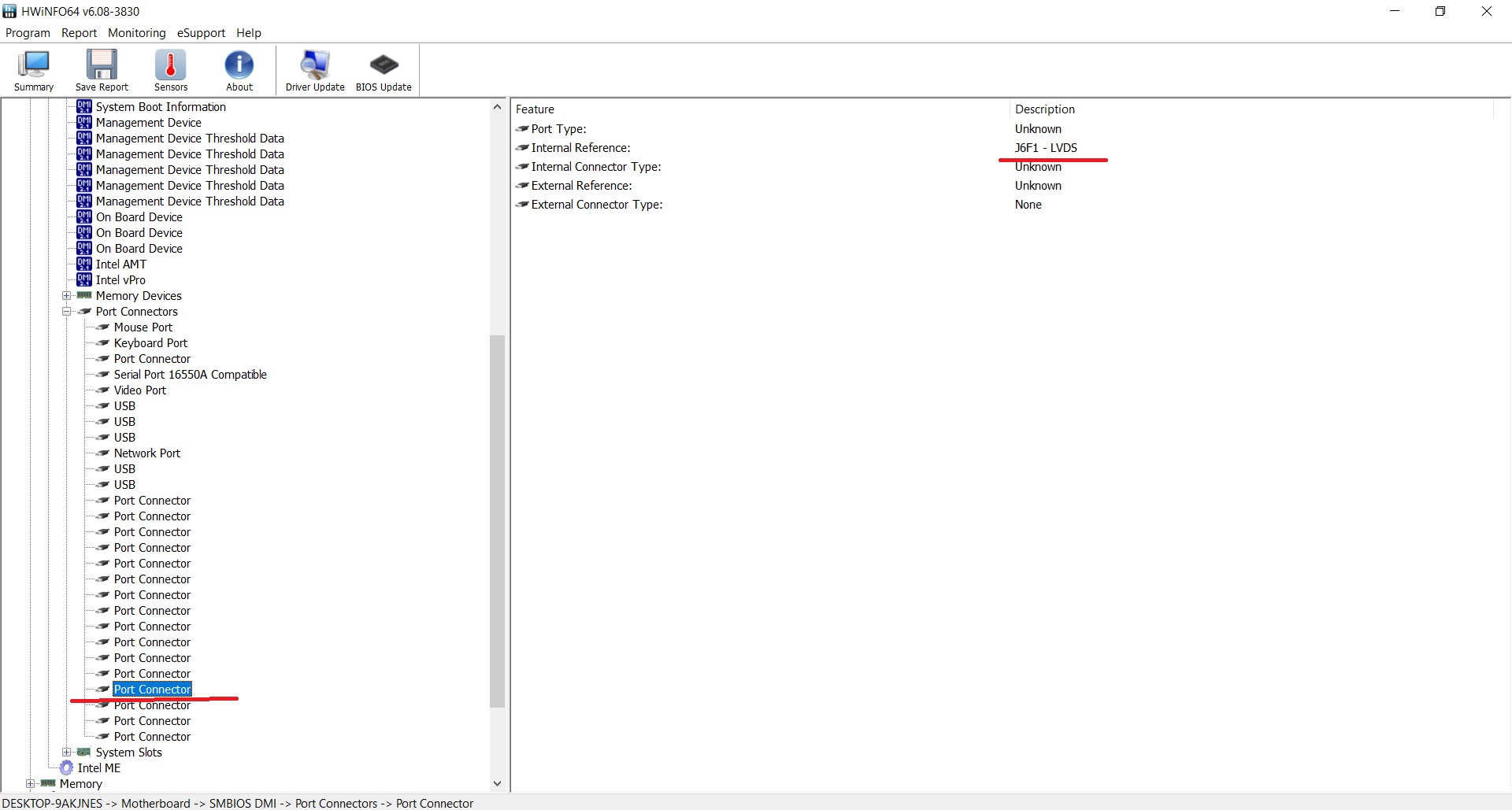Restore down the HWiNFO64 window
1512x810 pixels.
pos(1440,11)
